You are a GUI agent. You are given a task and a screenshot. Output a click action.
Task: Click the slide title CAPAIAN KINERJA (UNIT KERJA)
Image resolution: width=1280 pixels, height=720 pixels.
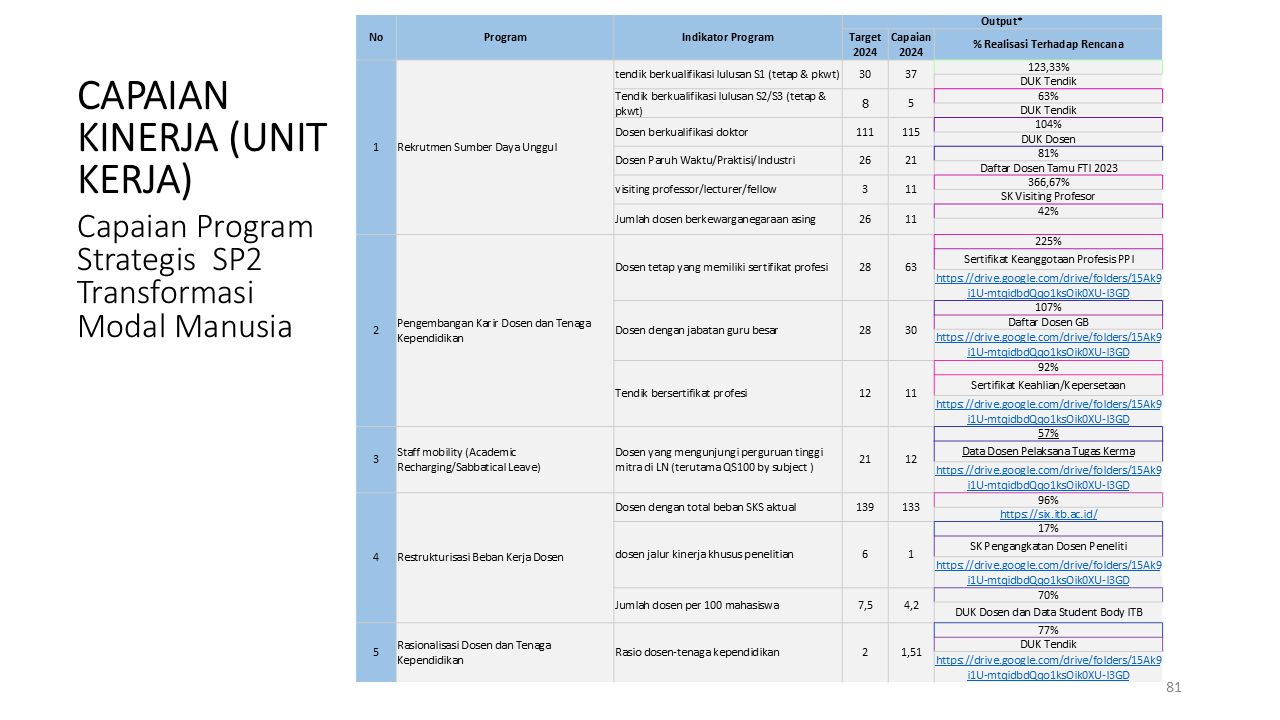click(201, 136)
